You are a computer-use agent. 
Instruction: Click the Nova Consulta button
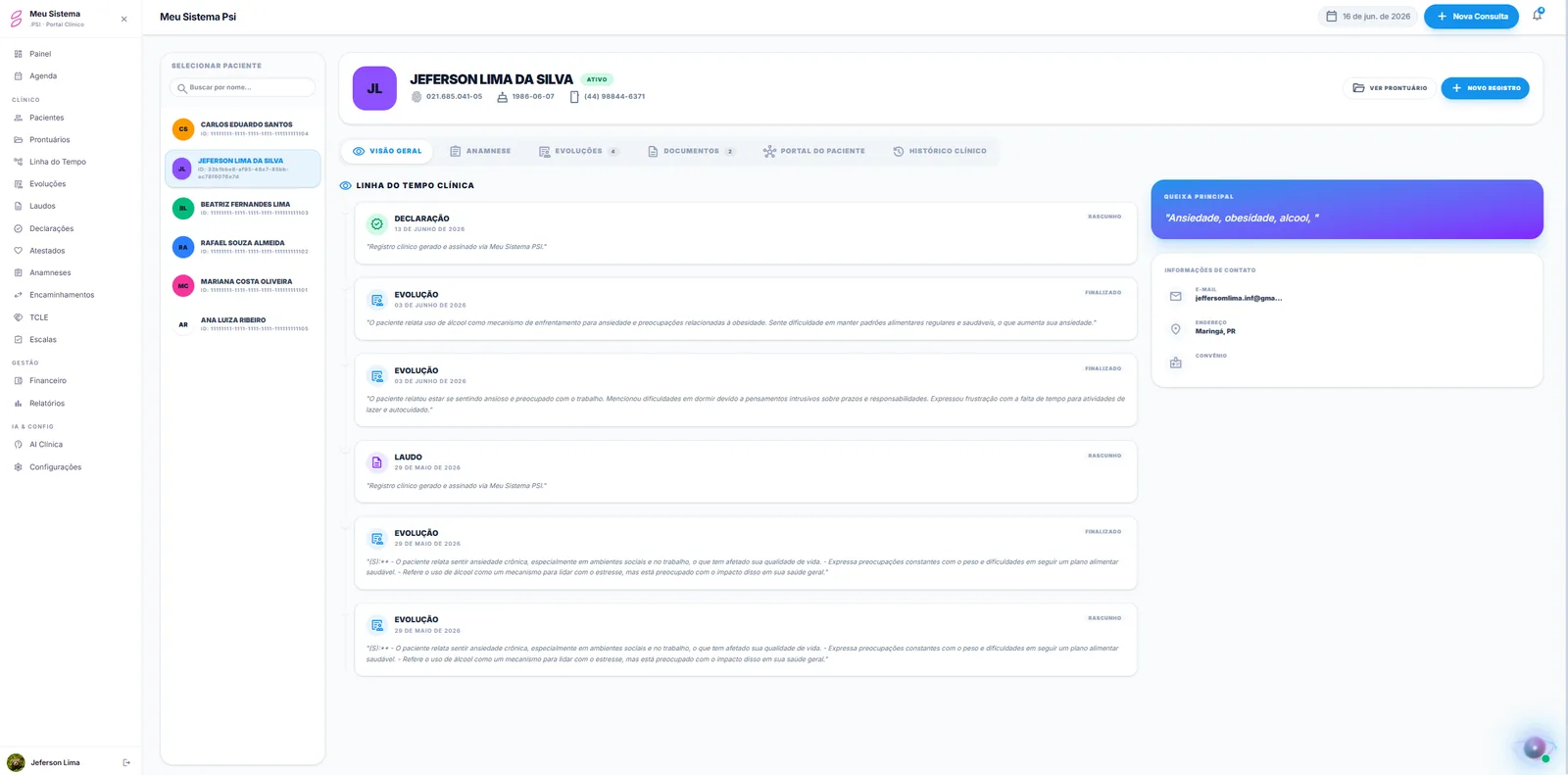(x=1471, y=17)
